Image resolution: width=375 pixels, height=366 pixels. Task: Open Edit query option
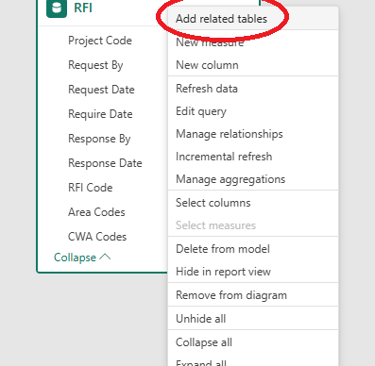coord(201,111)
